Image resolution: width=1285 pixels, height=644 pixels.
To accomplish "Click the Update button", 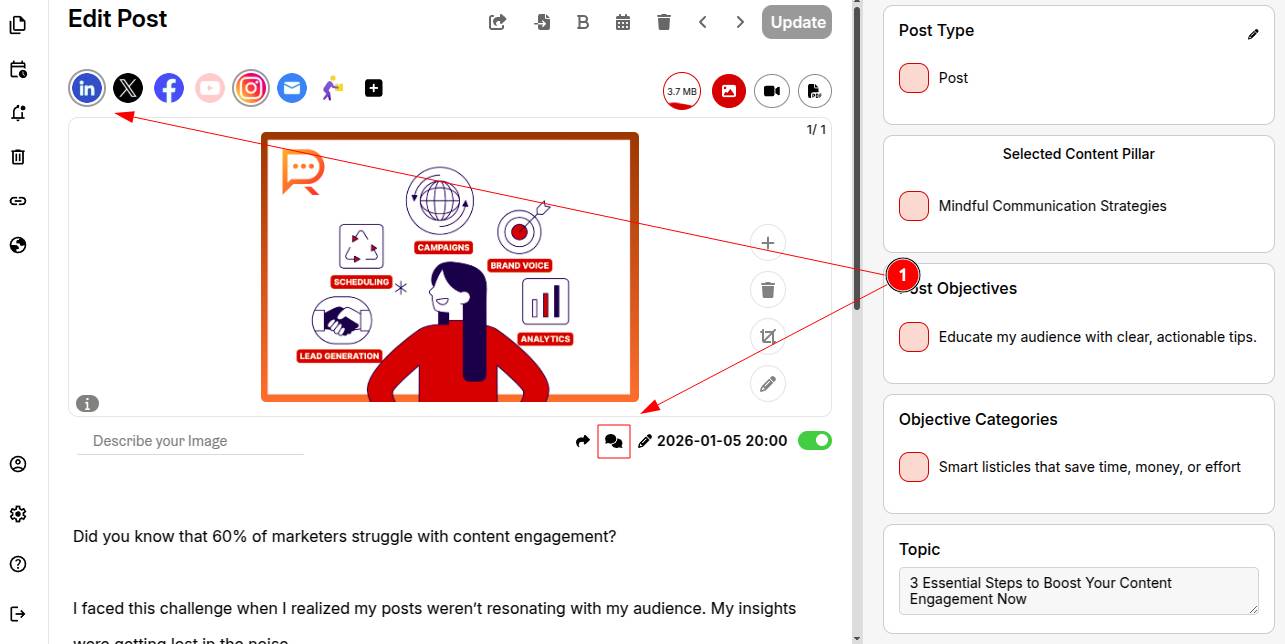I will click(x=797, y=22).
